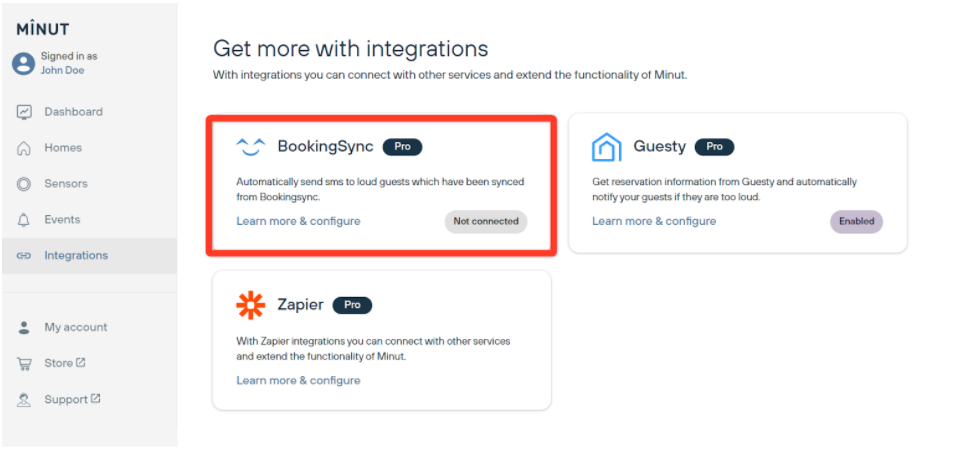The width and height of the screenshot is (955, 453).
Task: Click the Enabled status badge on Guesty
Action: (x=856, y=221)
